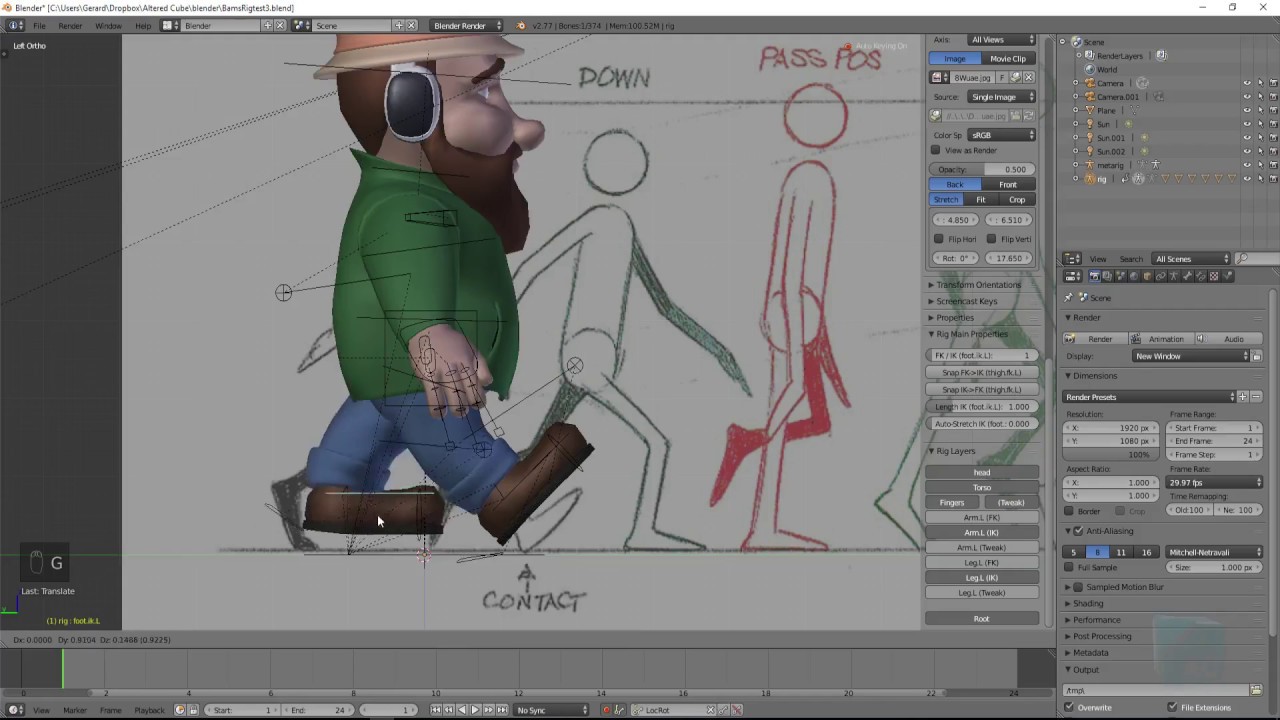Image resolution: width=1280 pixels, height=720 pixels.
Task: Open the No Sync playback dropdown
Action: pyautogui.click(x=551, y=710)
